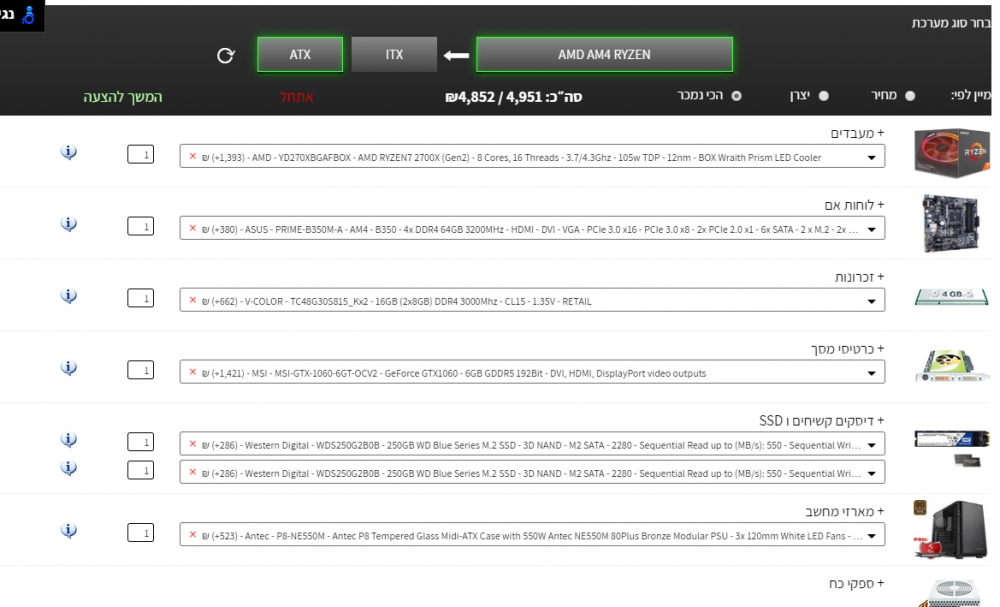The image size is (1000, 607).
Task: Show info for the ASUS PRIME-B350M-A motherboard
Action: point(69,224)
